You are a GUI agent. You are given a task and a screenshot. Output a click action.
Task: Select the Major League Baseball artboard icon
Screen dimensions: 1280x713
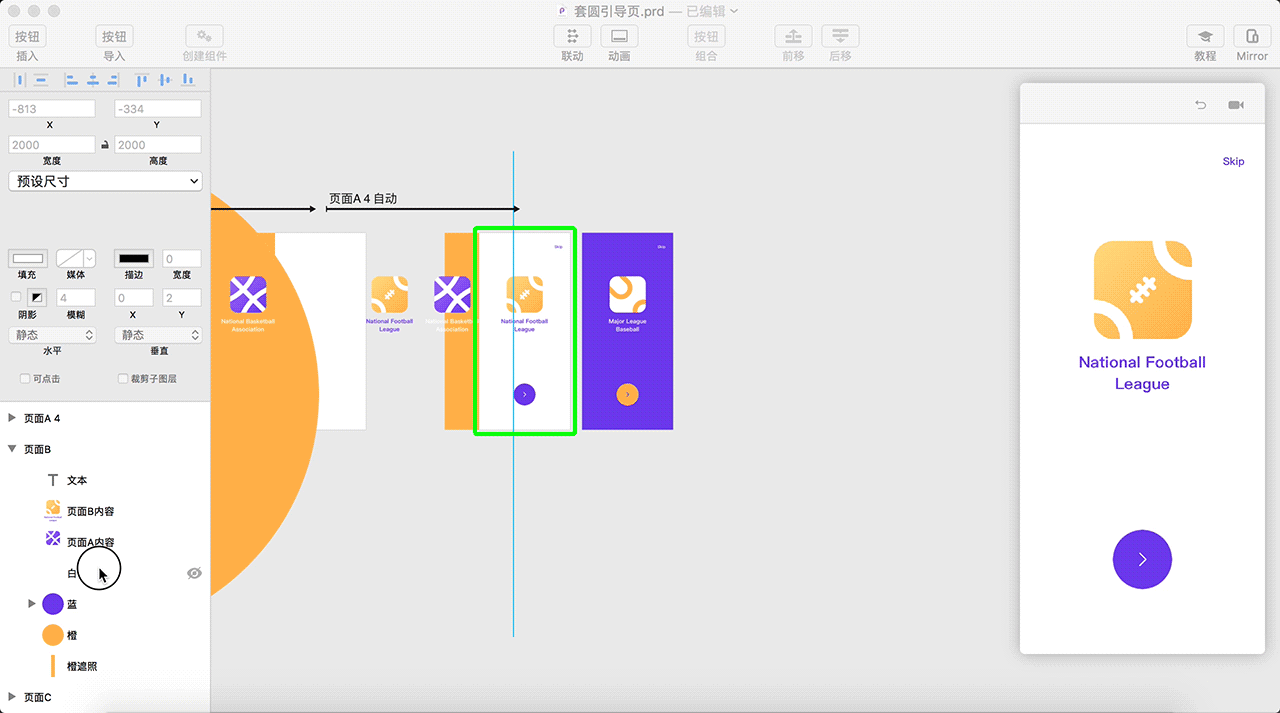tap(627, 294)
